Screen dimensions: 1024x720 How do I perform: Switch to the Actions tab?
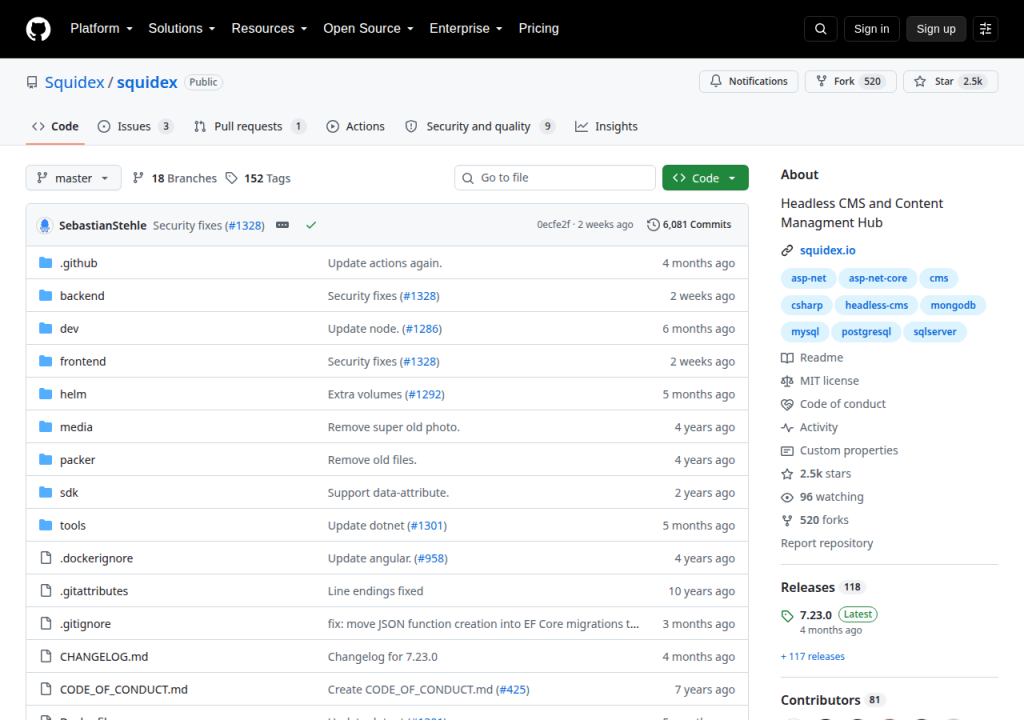(x=355, y=126)
